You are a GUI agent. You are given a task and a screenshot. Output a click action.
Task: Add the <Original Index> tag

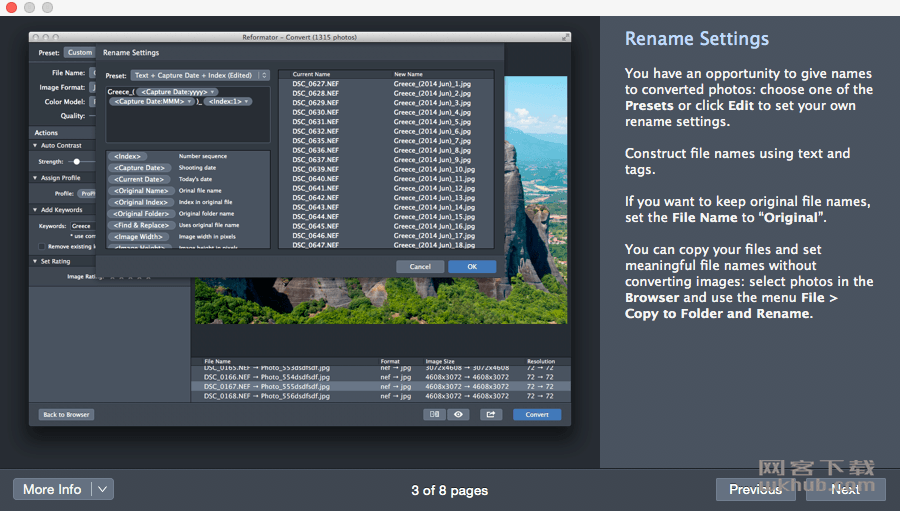141,202
